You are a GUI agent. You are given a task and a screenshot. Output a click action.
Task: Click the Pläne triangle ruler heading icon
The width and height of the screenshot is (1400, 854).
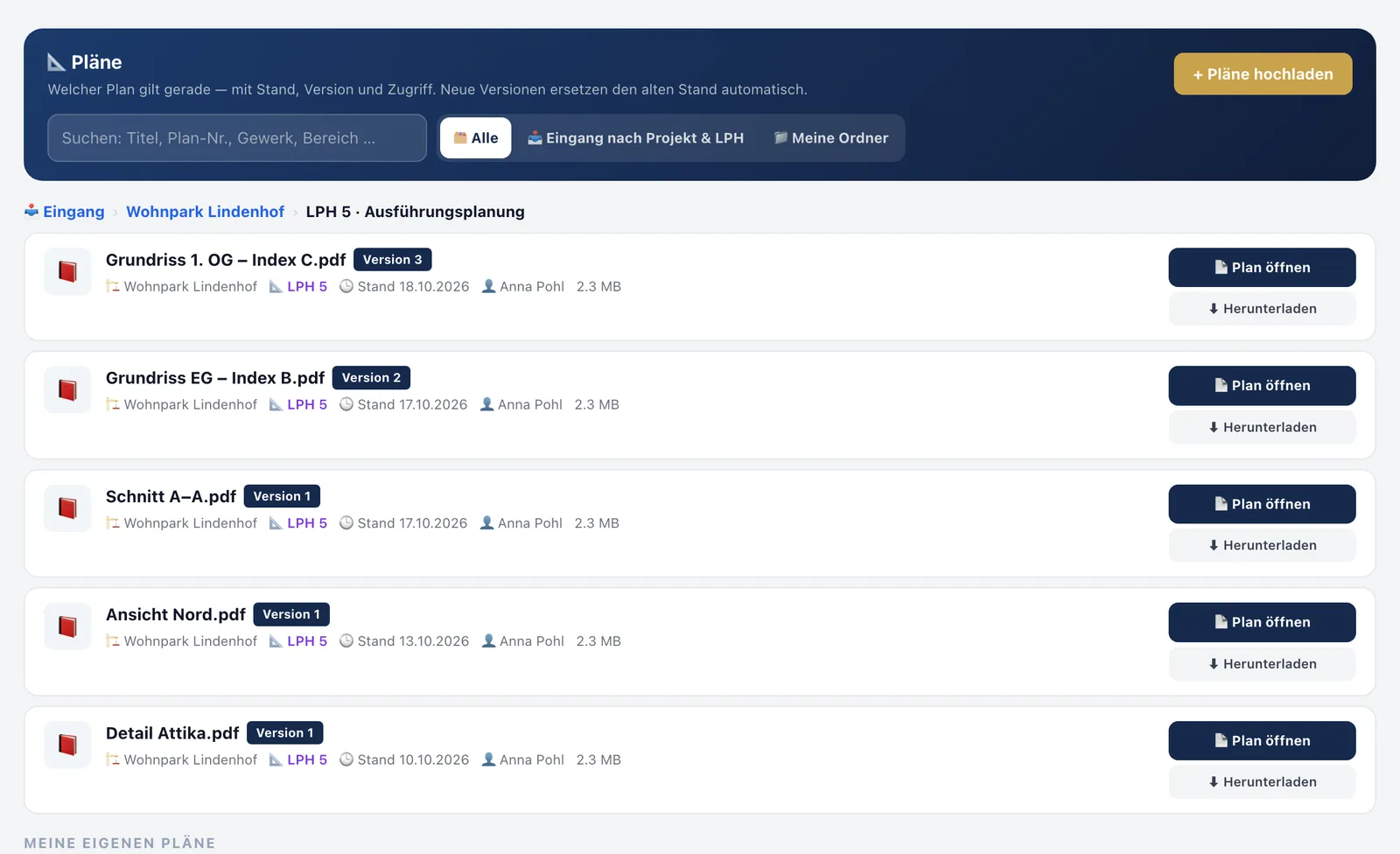pyautogui.click(x=56, y=62)
